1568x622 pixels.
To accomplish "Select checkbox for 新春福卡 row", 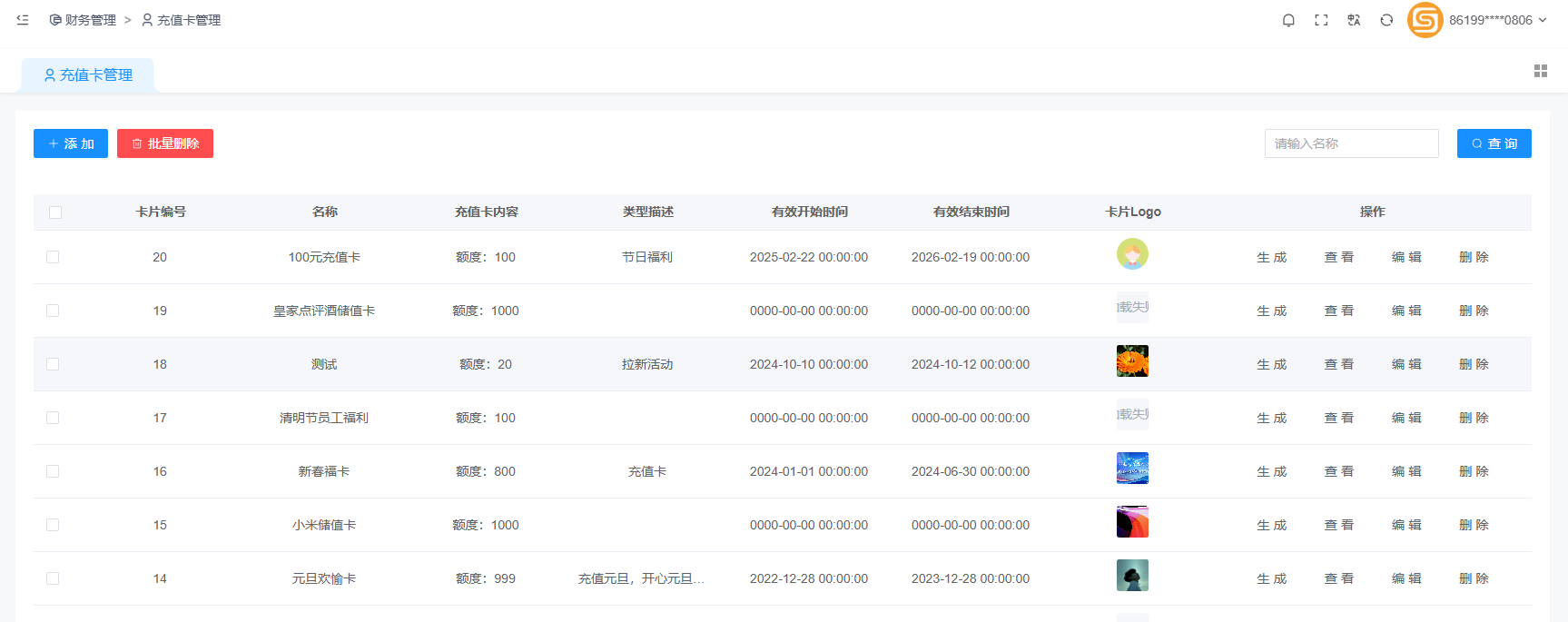I will (x=53, y=471).
